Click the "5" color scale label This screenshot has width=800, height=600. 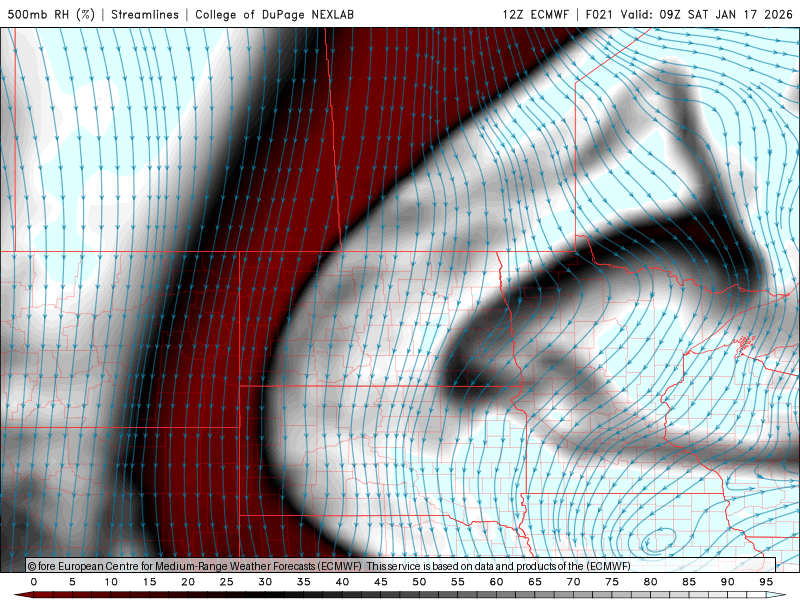tap(72, 582)
